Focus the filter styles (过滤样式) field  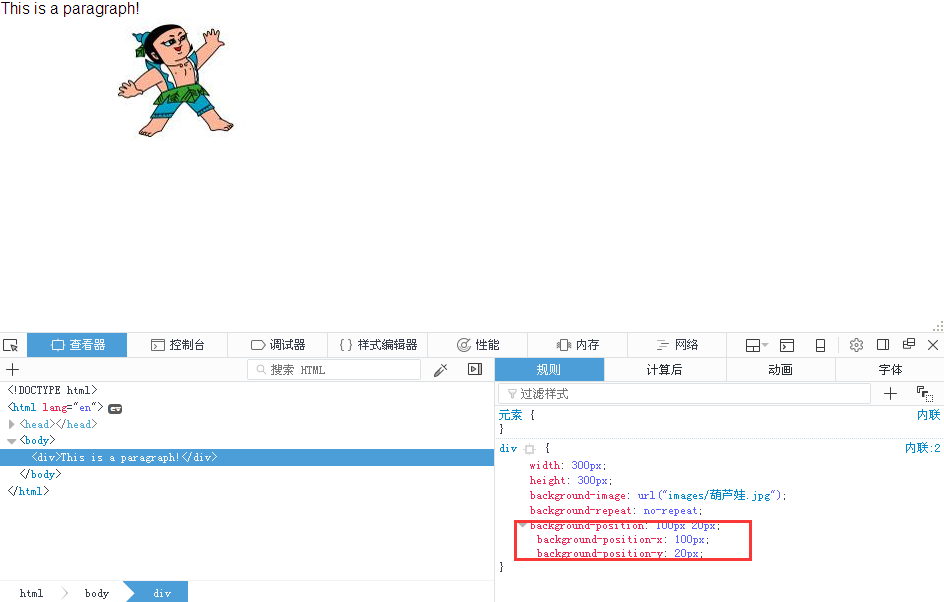(685, 394)
